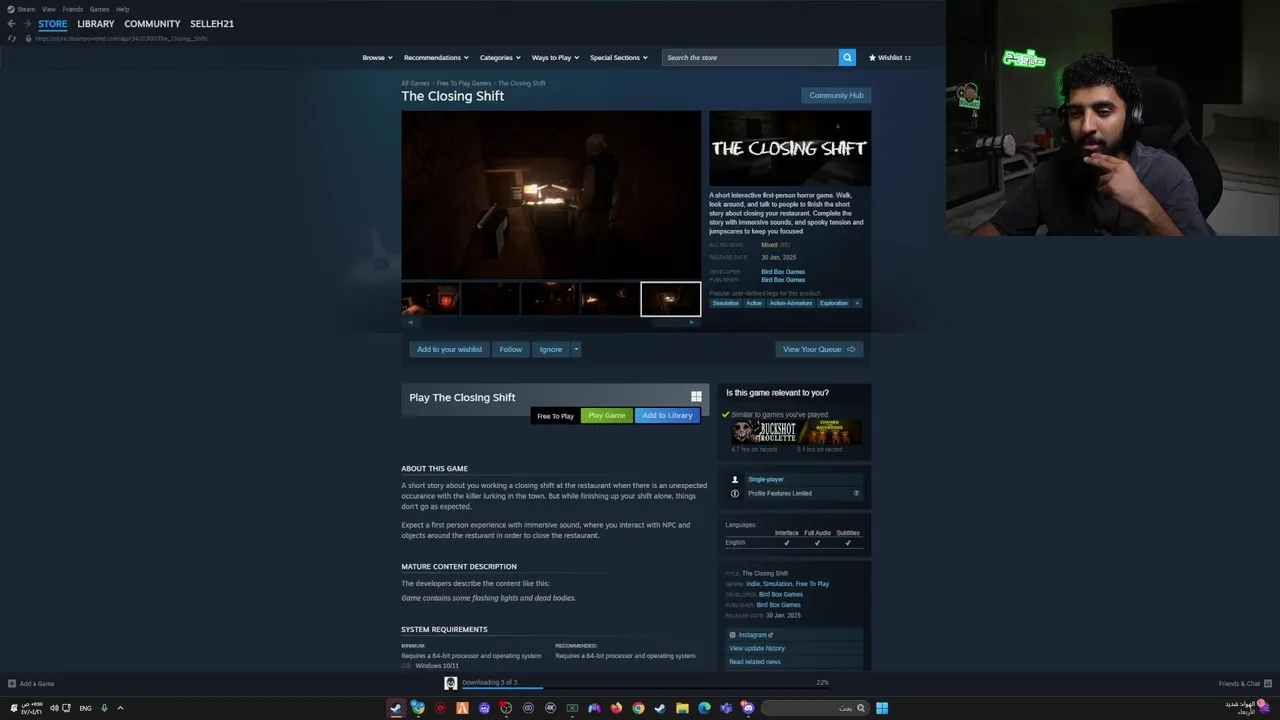Viewport: 1280px width, 720px height.
Task: Open the Friends menu
Action: point(73,9)
